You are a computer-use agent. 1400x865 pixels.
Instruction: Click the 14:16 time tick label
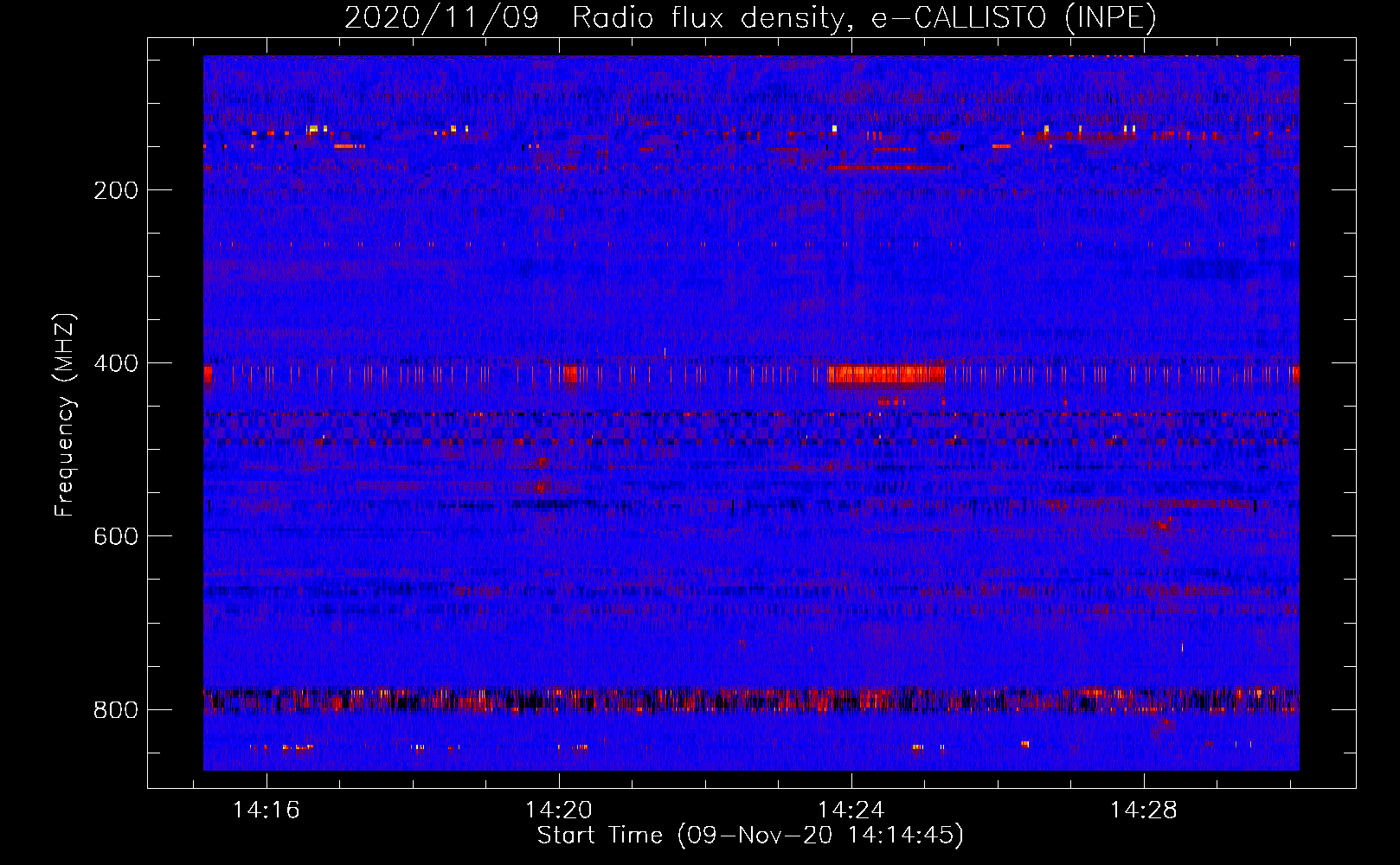(267, 811)
